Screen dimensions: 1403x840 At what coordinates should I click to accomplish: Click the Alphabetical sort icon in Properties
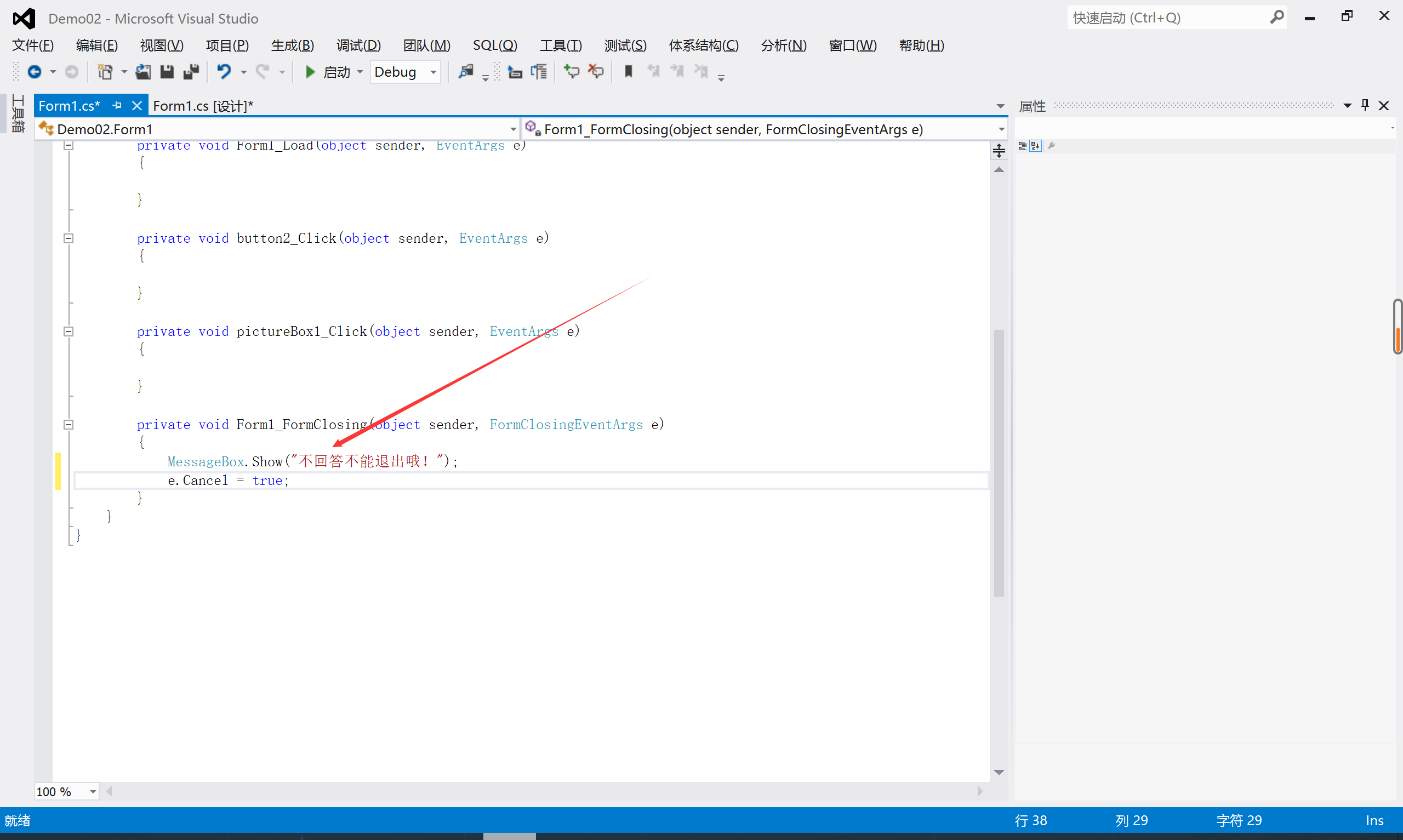(x=1036, y=146)
